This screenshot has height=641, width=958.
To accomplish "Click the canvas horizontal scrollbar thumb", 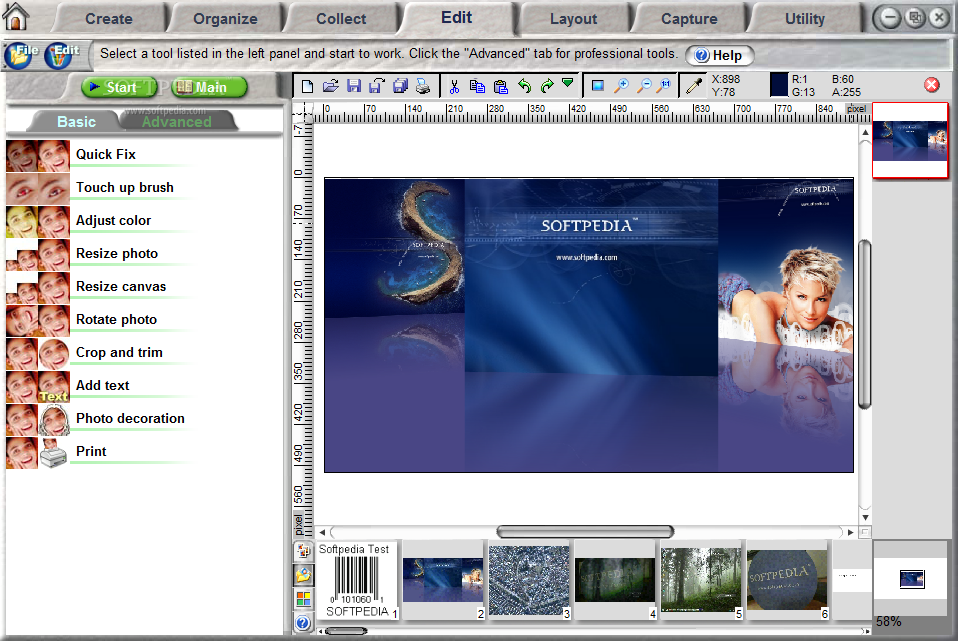I will [585, 532].
